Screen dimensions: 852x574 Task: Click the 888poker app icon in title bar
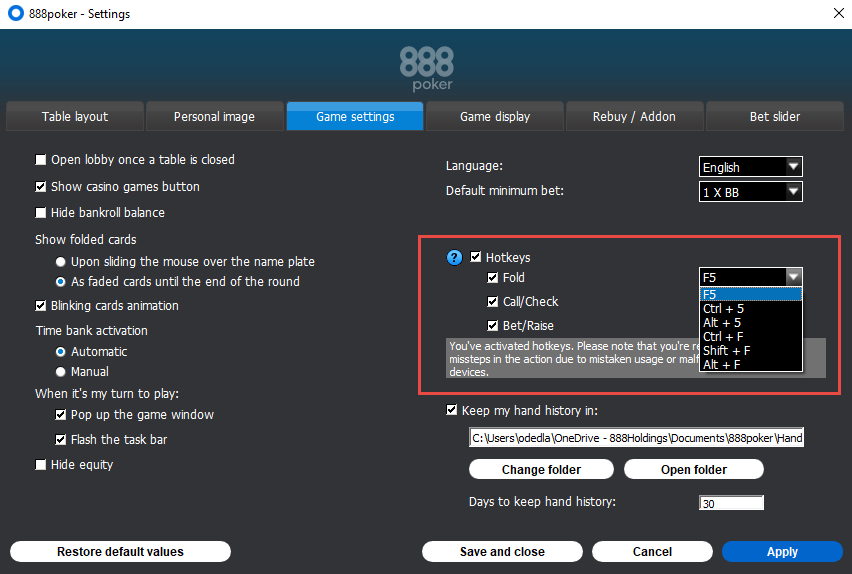coord(15,14)
